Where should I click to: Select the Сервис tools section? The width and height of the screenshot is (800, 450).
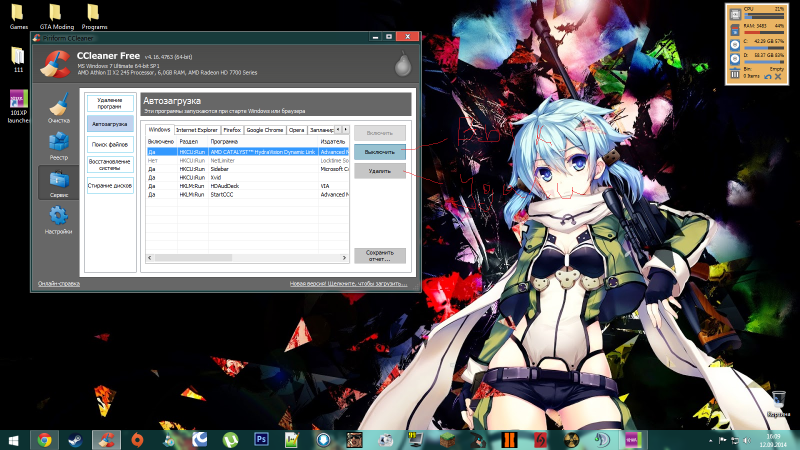pyautogui.click(x=59, y=183)
